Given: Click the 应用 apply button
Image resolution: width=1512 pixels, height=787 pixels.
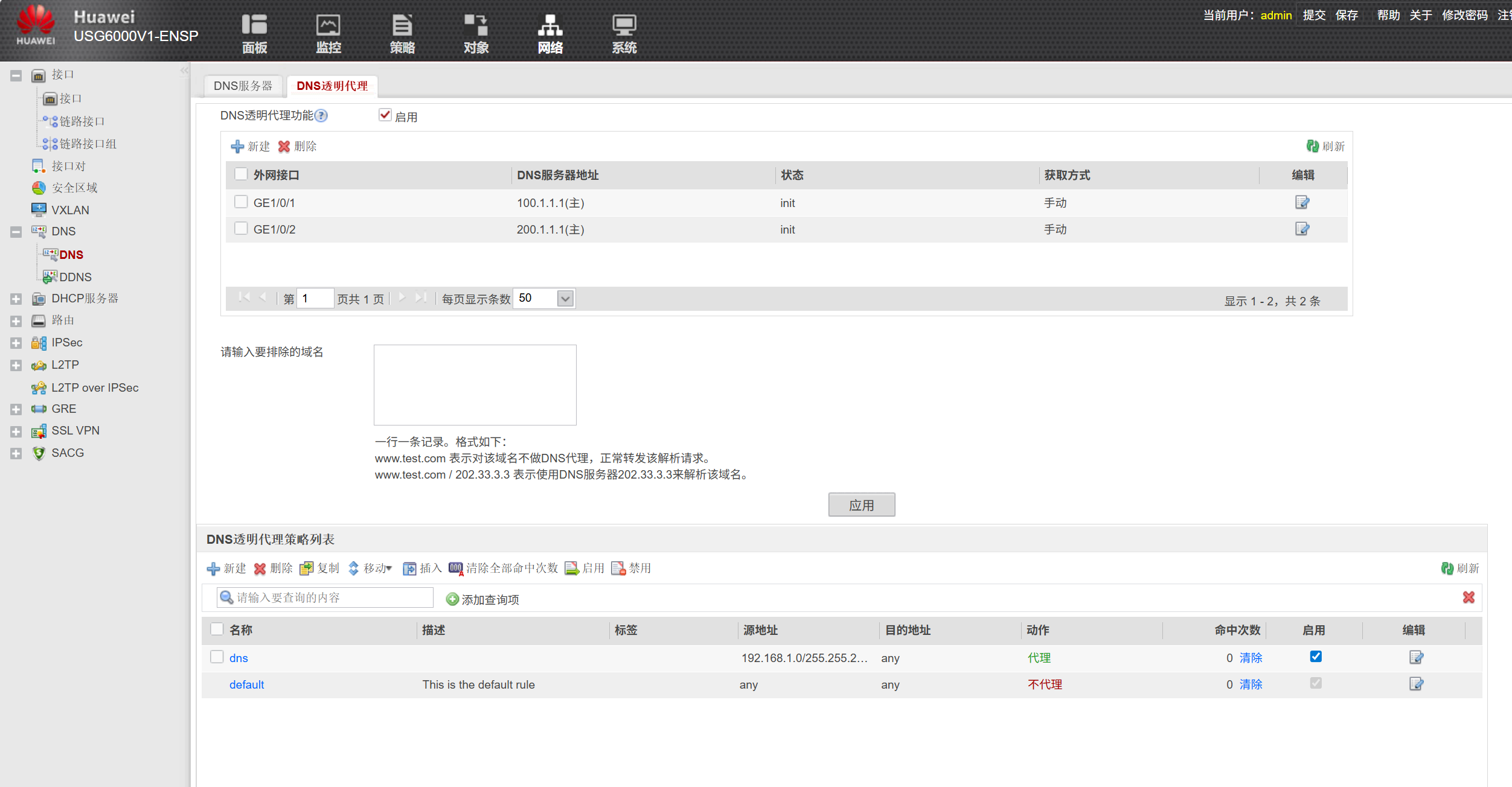Looking at the screenshot, I should 861,505.
